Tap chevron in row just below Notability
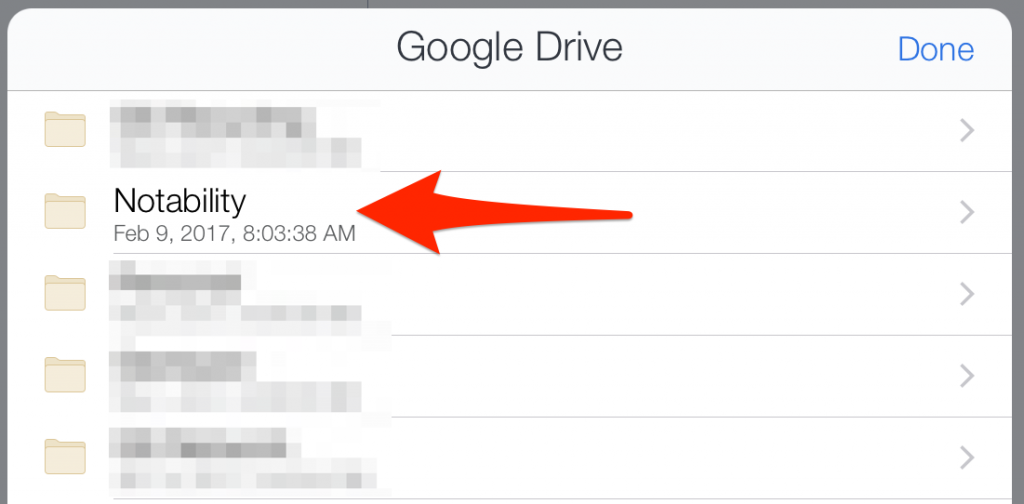 click(967, 294)
